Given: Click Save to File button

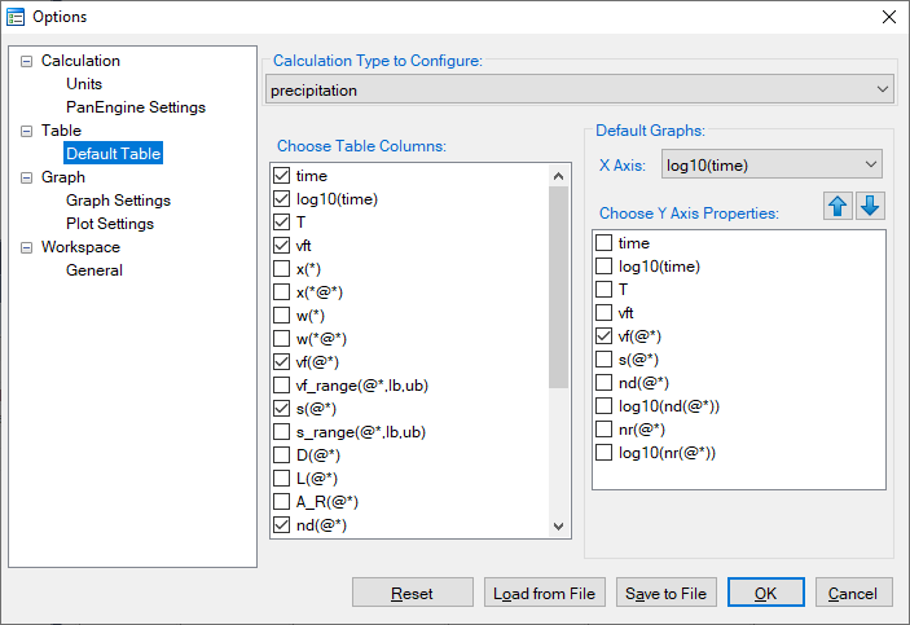Looking at the screenshot, I should (666, 593).
